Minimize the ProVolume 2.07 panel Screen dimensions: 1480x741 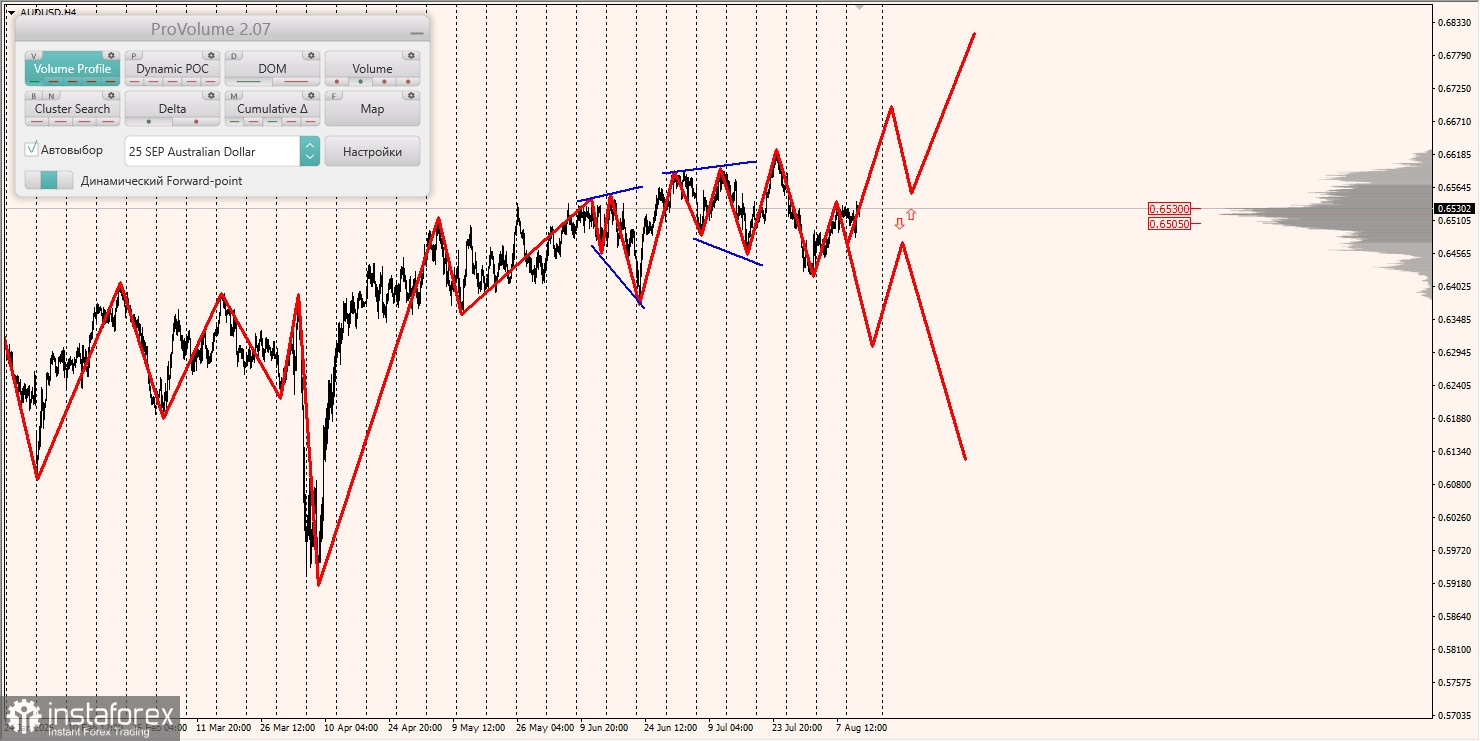coord(416,32)
